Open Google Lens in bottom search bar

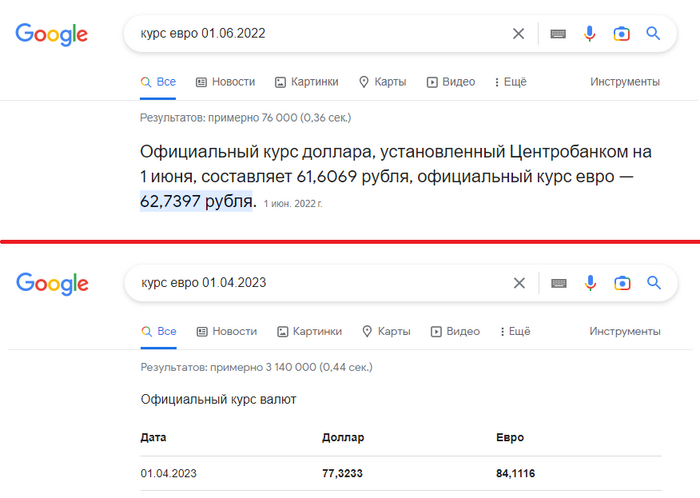click(x=621, y=283)
